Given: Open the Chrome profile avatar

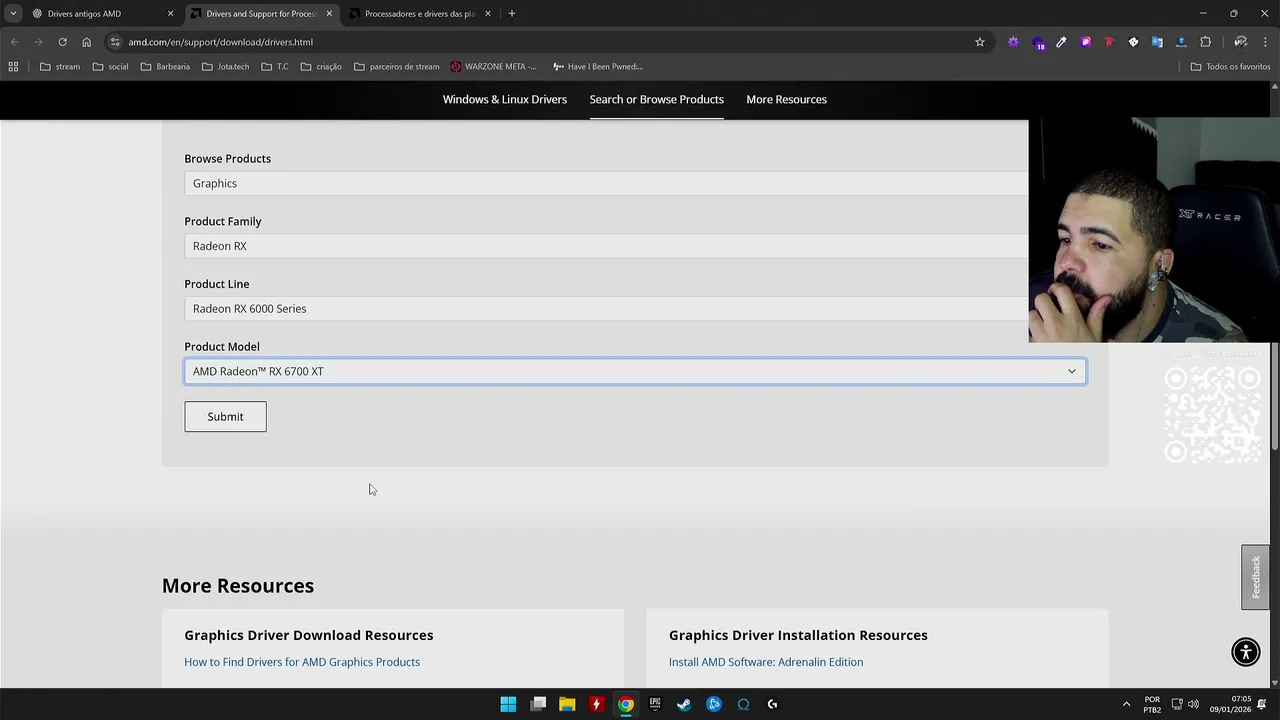Looking at the screenshot, I should click(1241, 42).
